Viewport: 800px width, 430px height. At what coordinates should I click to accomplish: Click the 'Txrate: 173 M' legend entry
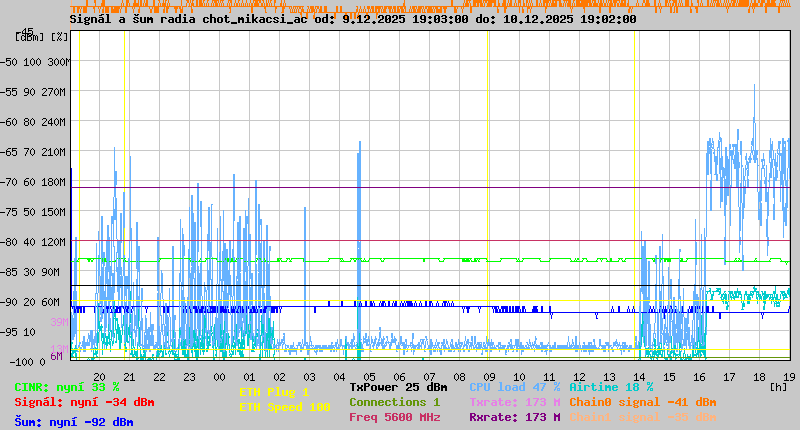click(514, 402)
